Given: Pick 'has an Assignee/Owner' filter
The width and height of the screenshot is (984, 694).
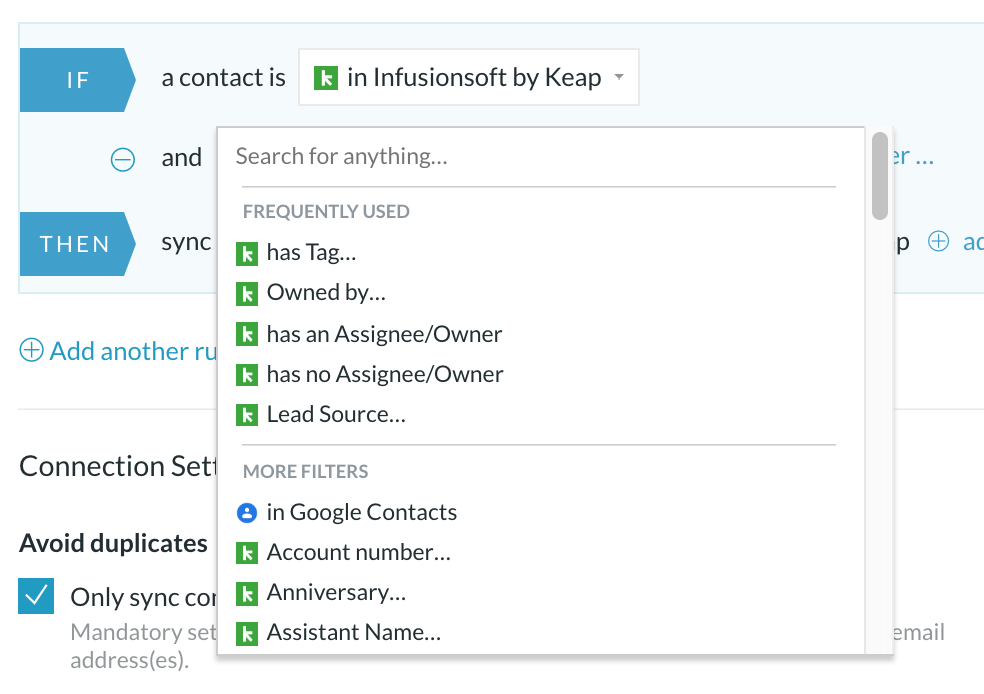Looking at the screenshot, I should click(x=384, y=334).
